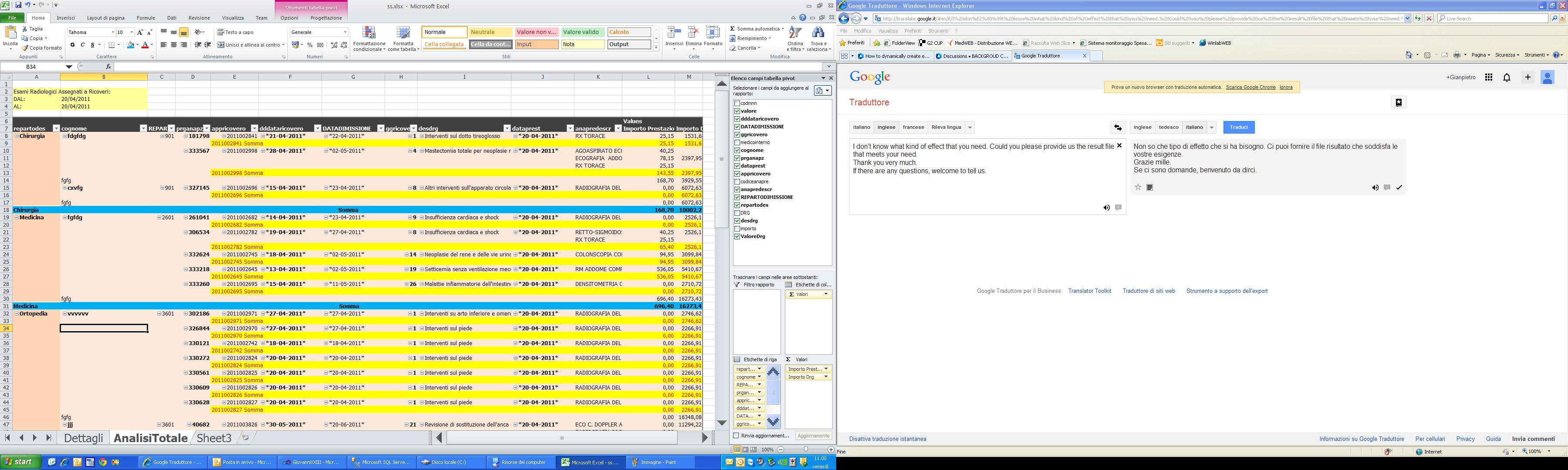Check the codiceanapre pivot field
This screenshot has width=1568, height=470.
pos(737,182)
